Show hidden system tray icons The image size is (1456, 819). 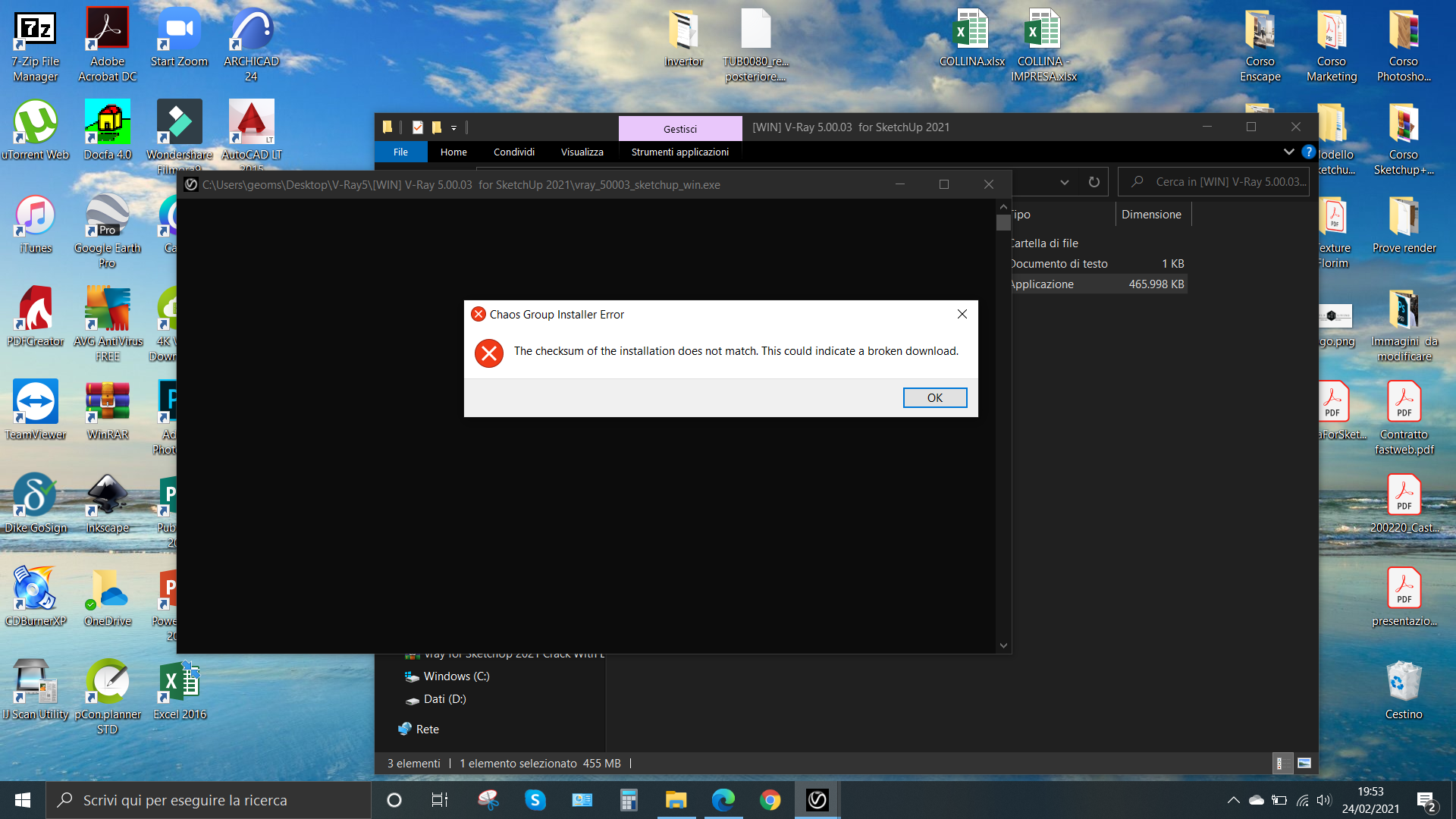(x=1233, y=800)
